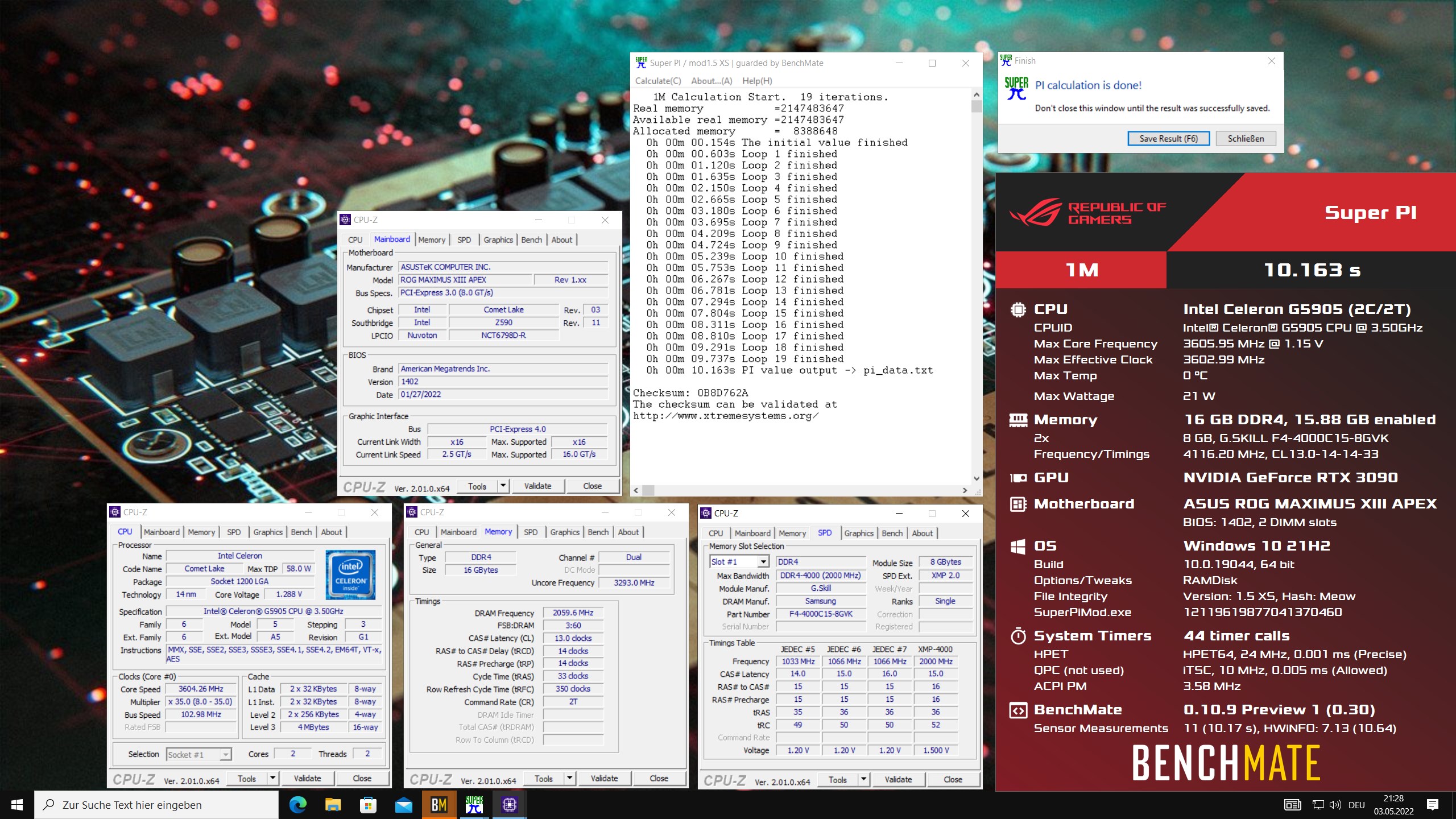Click the Part Number field F4-4000C15-8GVK

click(x=820, y=614)
